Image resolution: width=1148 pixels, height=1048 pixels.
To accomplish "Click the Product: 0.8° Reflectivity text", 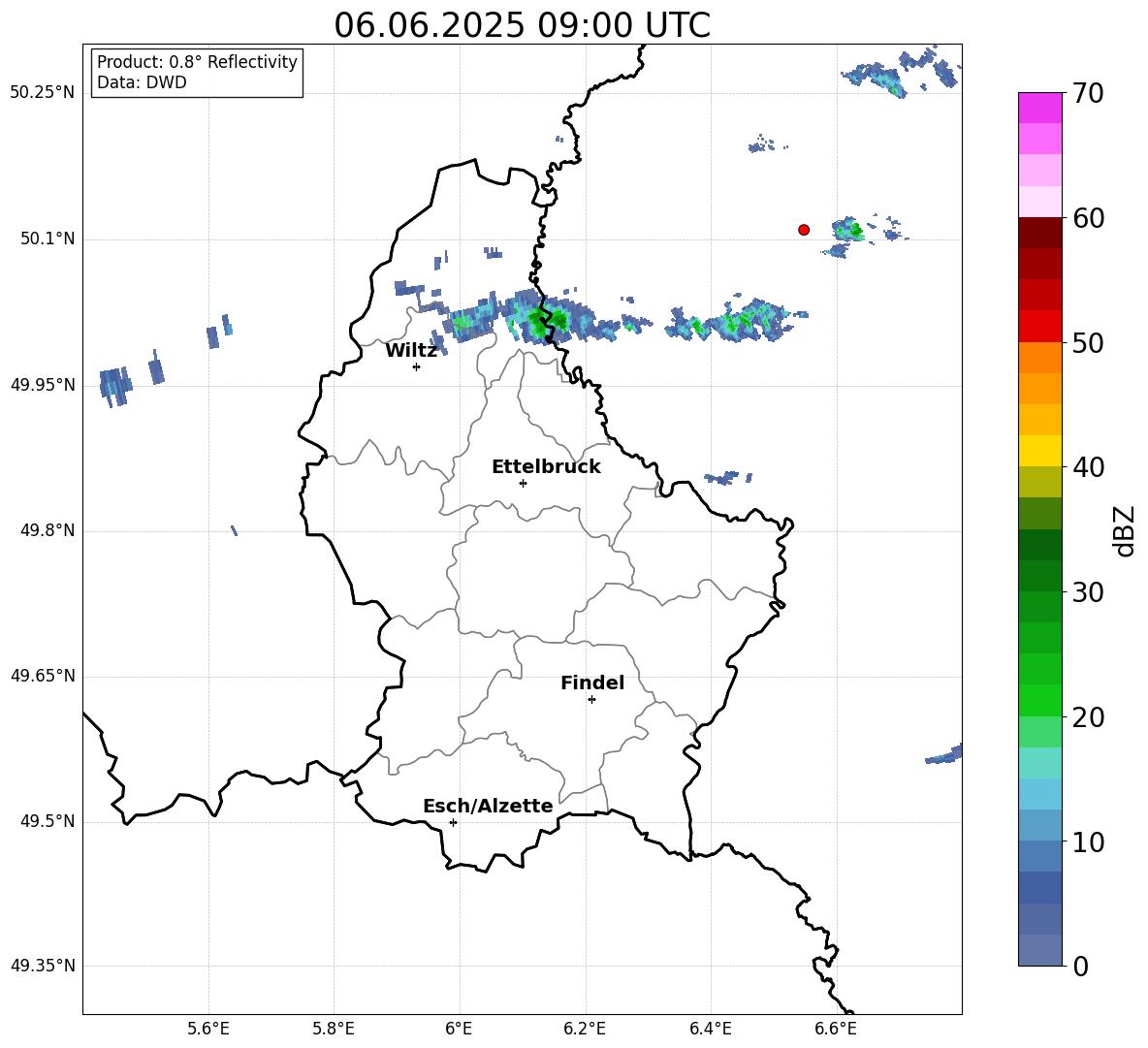I will 197,62.
